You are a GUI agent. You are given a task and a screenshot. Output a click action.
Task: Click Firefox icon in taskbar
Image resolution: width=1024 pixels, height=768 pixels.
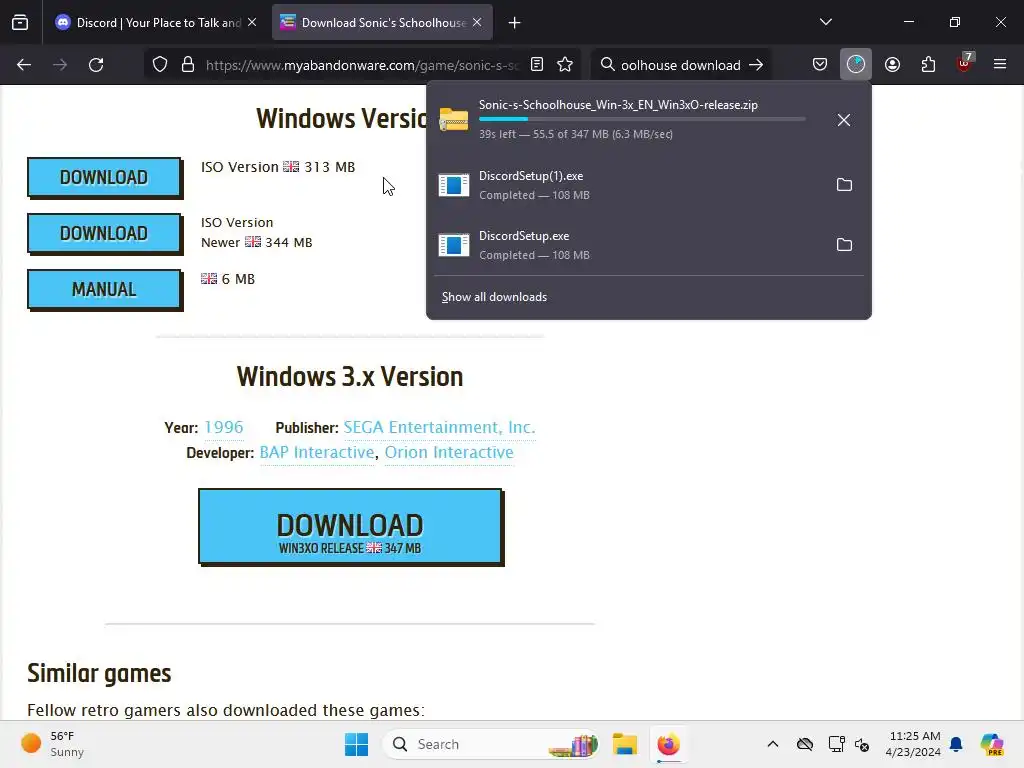[668, 744]
